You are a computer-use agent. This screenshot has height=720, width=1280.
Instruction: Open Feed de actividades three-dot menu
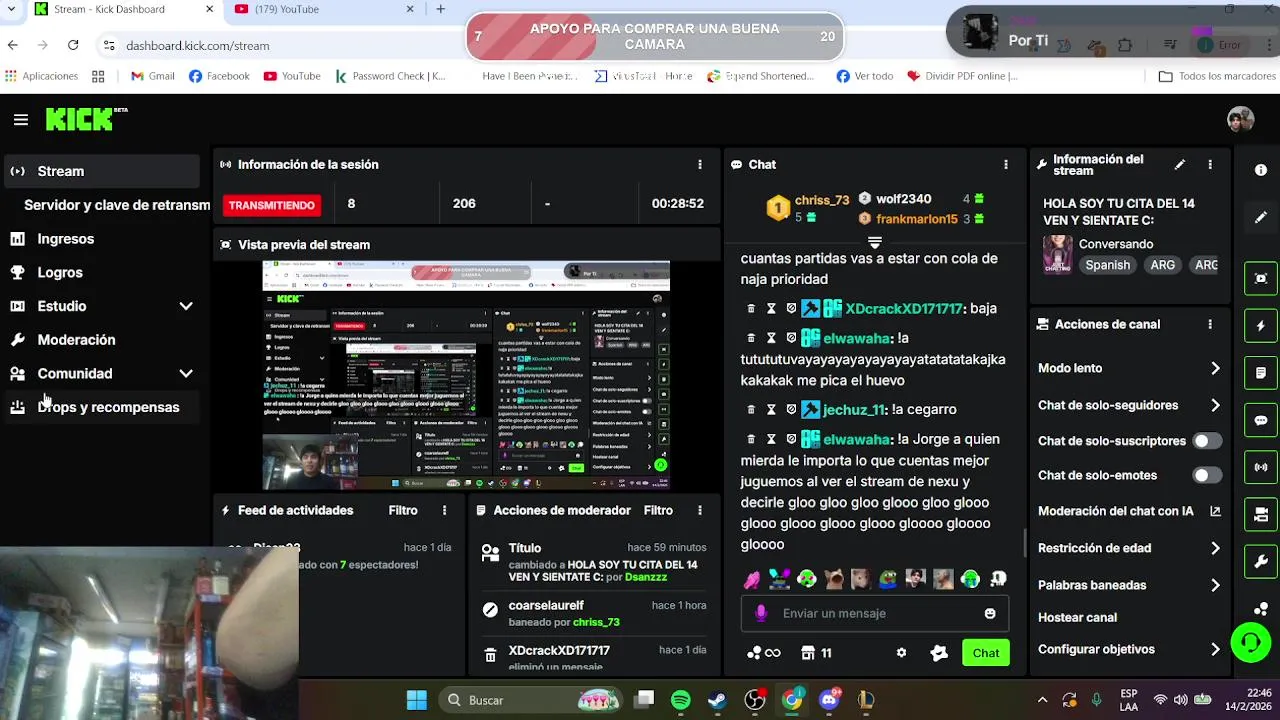445,511
